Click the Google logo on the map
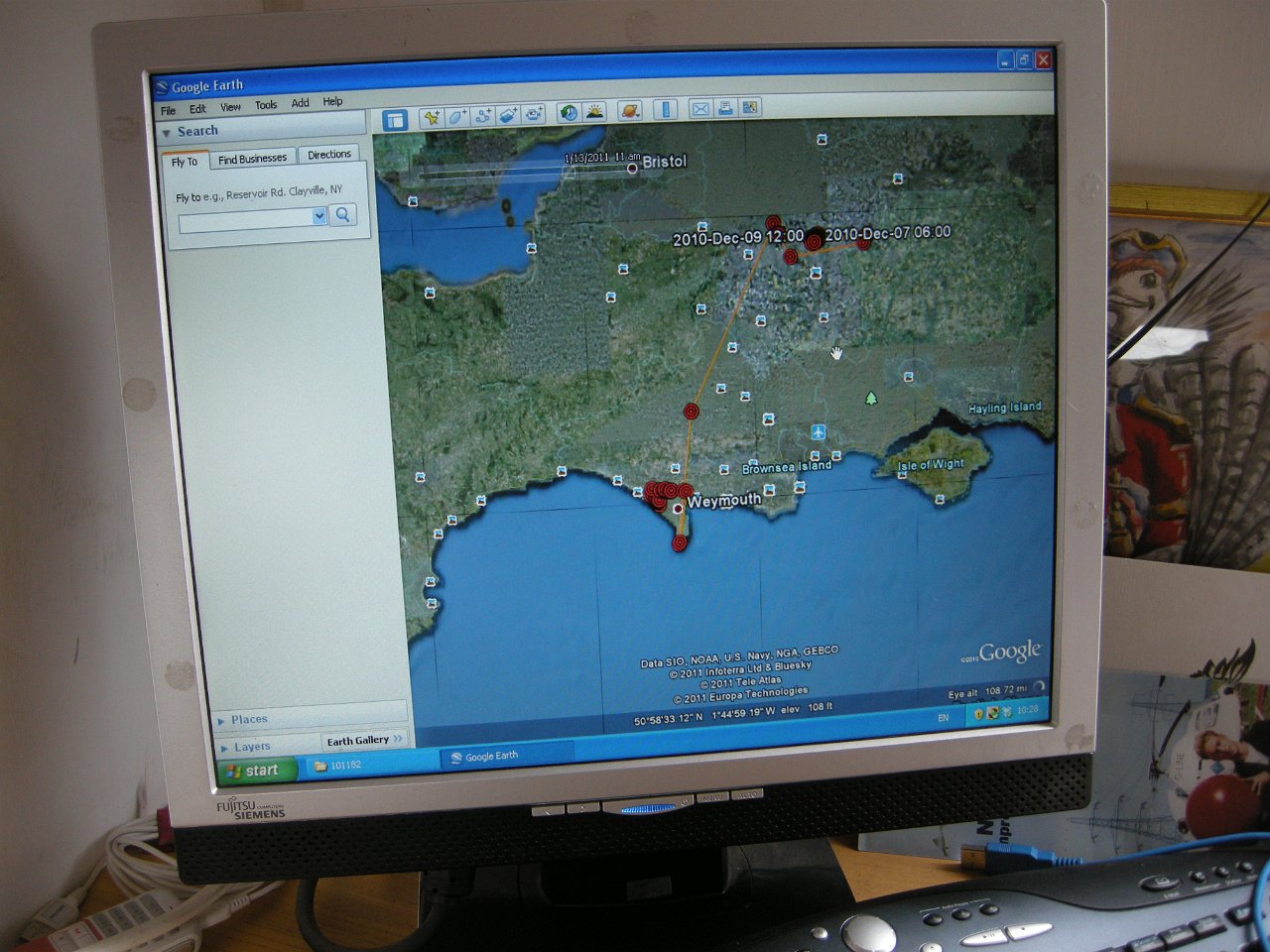 point(1010,652)
